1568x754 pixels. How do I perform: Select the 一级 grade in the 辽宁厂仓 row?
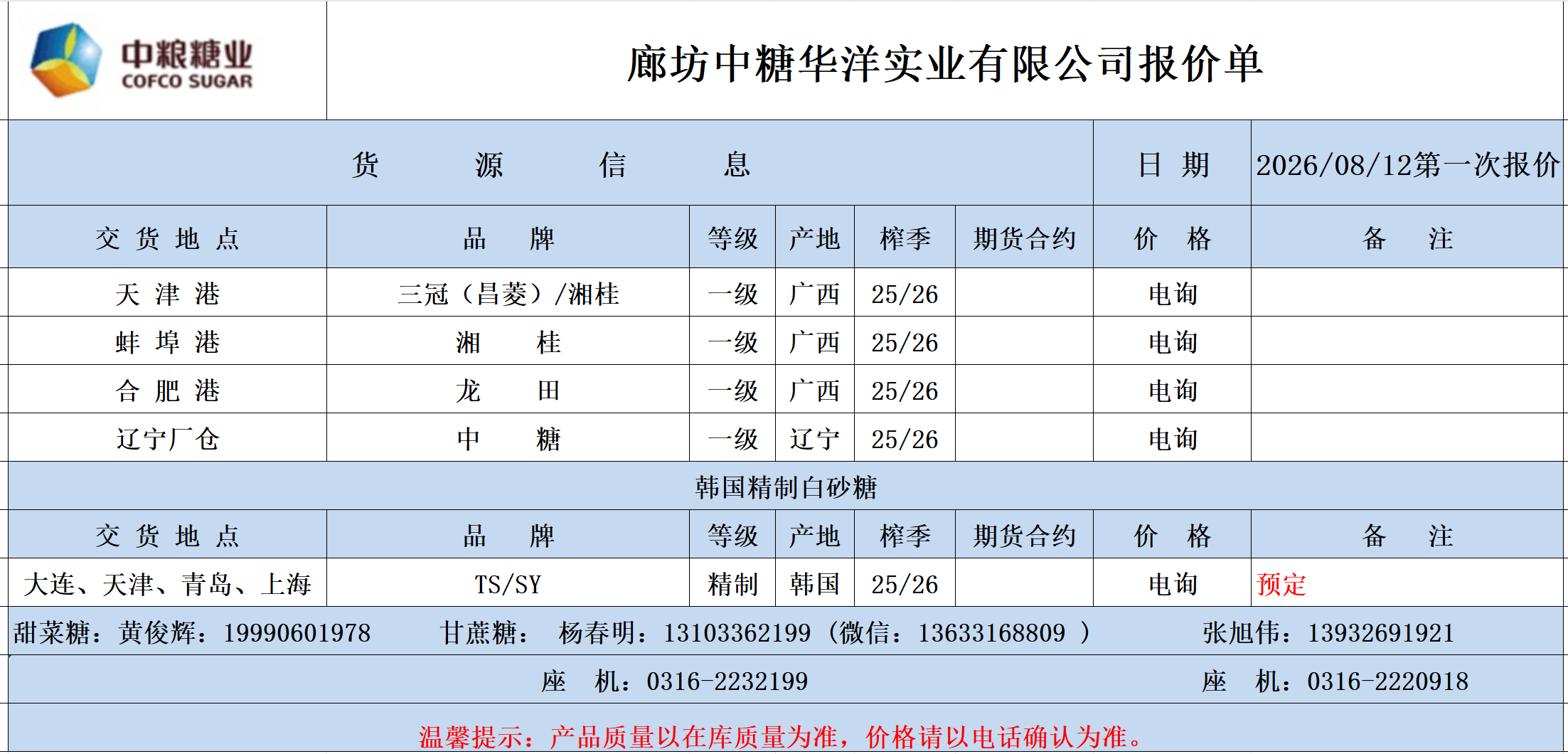click(733, 439)
